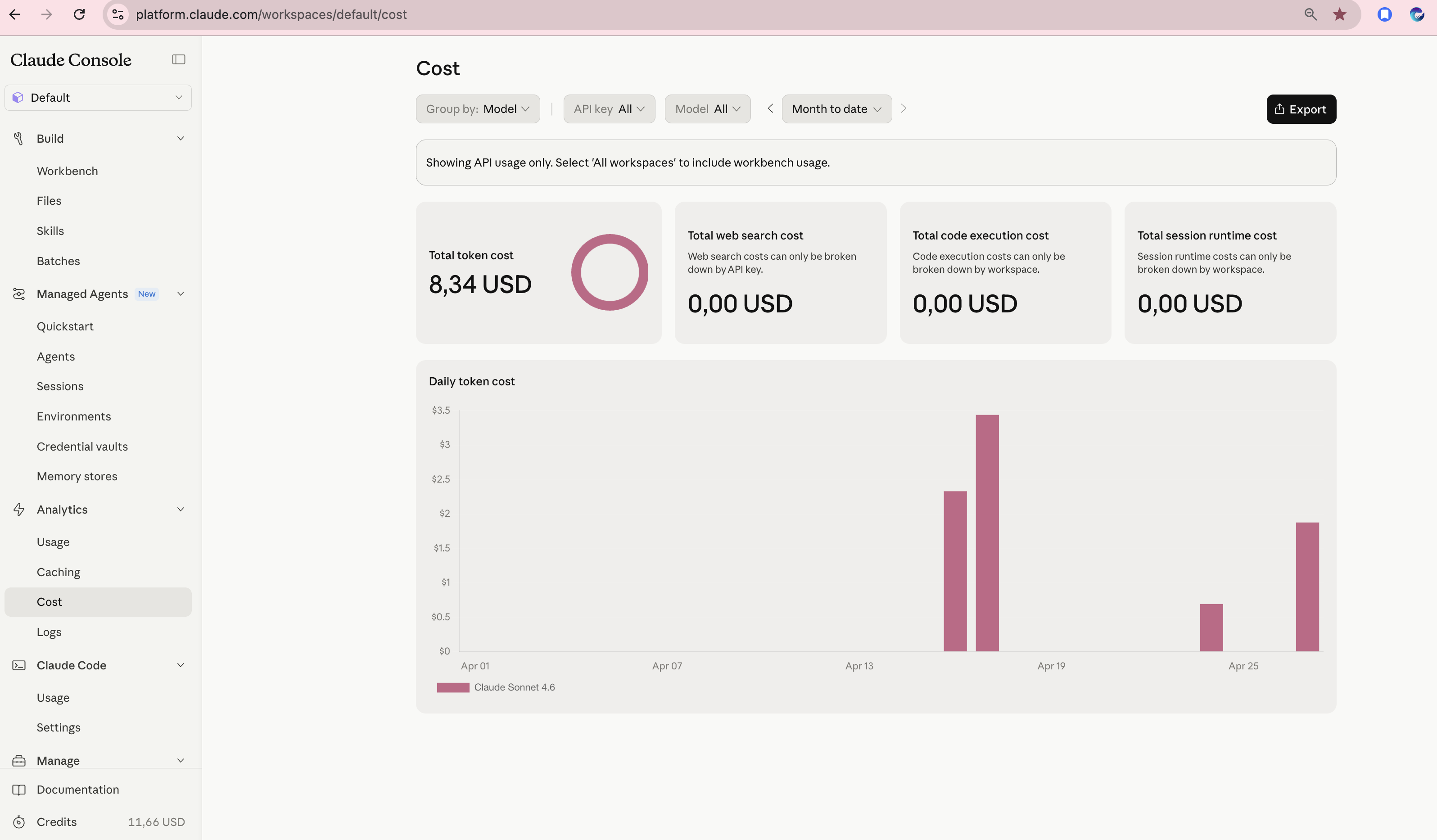Screen dimensions: 1437x840
Task: Go to next date range
Action: (x=903, y=108)
